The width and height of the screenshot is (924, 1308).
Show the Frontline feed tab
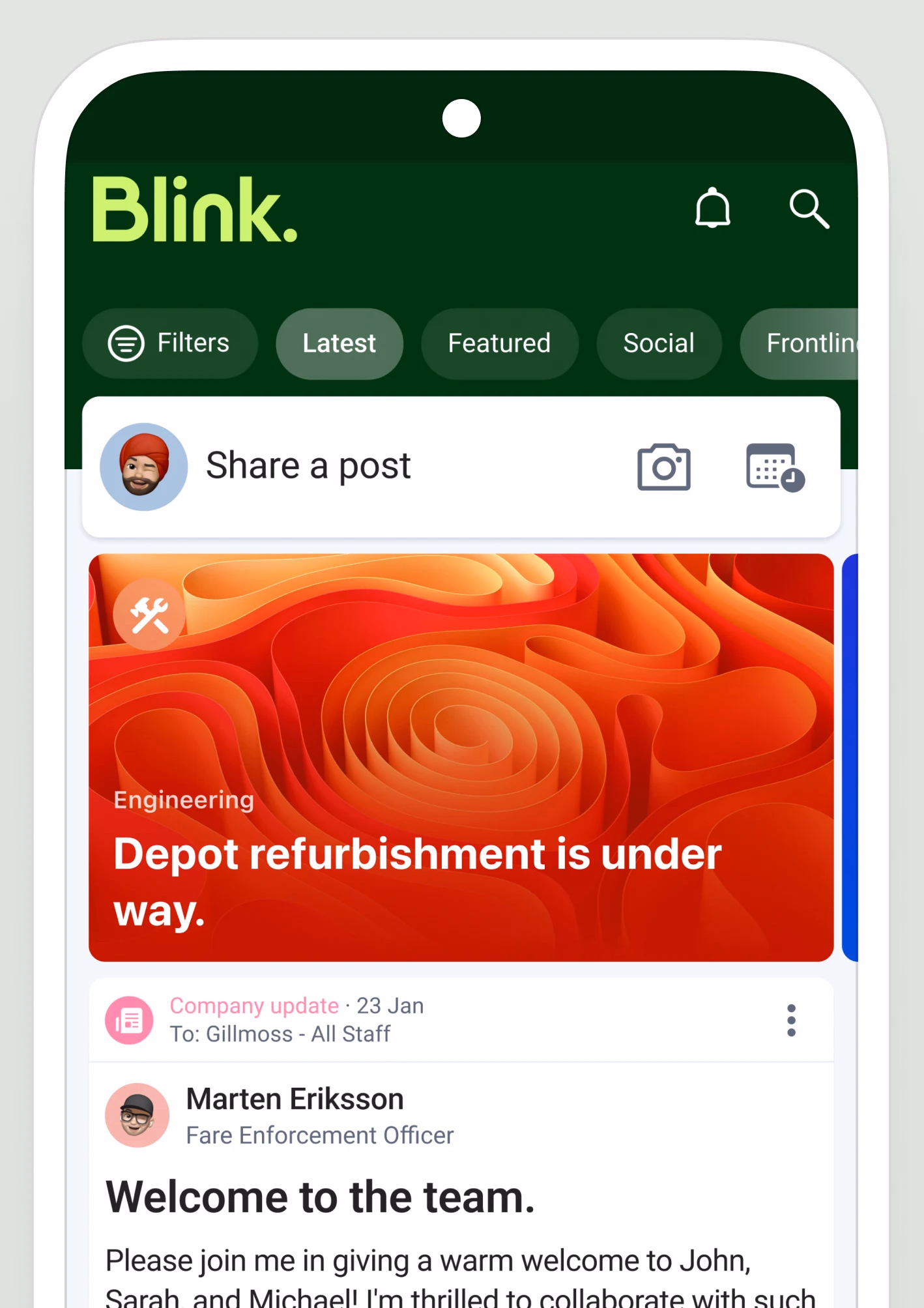tap(800, 343)
